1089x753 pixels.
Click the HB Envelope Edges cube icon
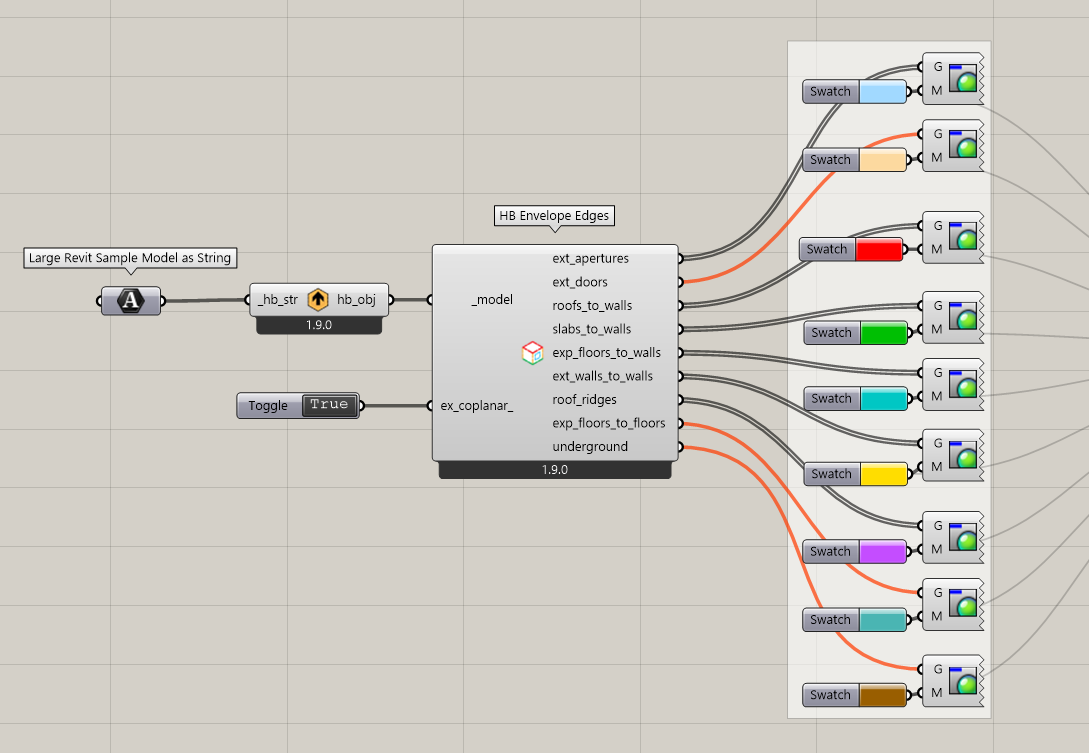tap(532, 352)
